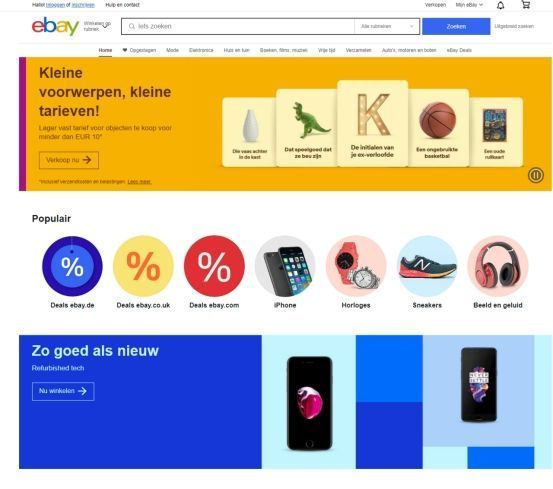
Task: Select the iPhone category icon
Action: (285, 266)
